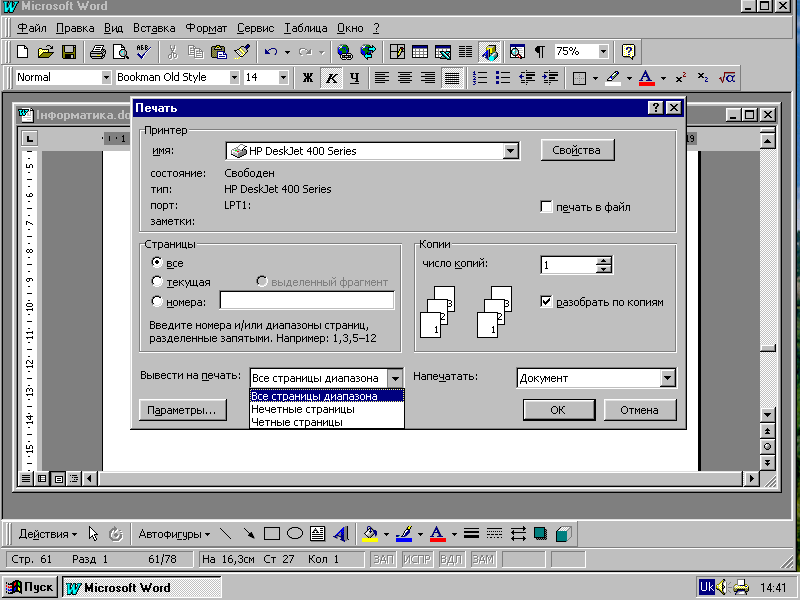Expand the Автофигуры menu

[174, 534]
